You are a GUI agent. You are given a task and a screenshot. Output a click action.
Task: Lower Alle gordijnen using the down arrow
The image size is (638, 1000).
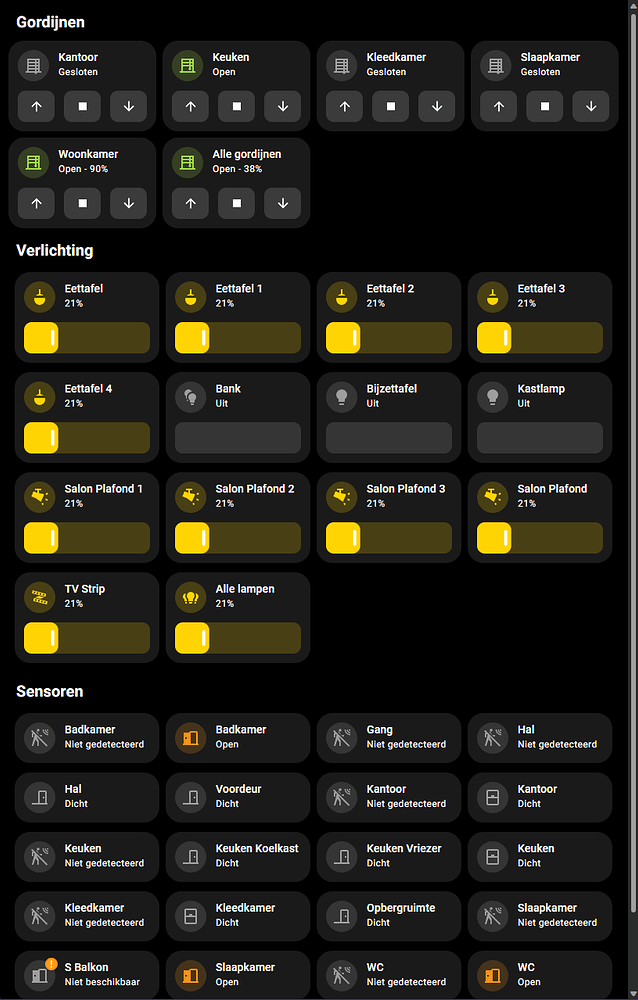point(282,203)
